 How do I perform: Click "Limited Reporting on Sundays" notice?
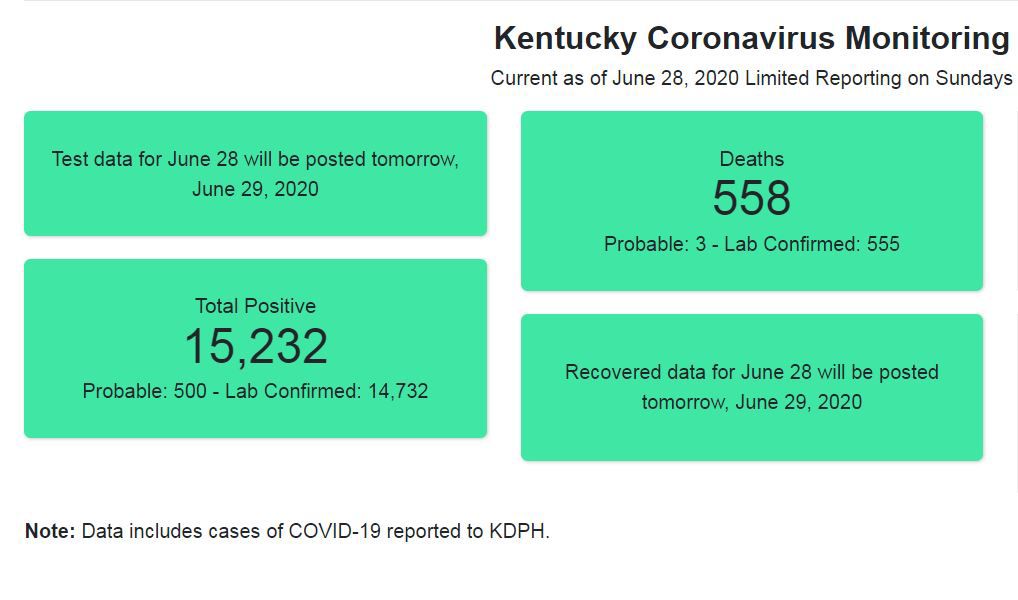[878, 78]
